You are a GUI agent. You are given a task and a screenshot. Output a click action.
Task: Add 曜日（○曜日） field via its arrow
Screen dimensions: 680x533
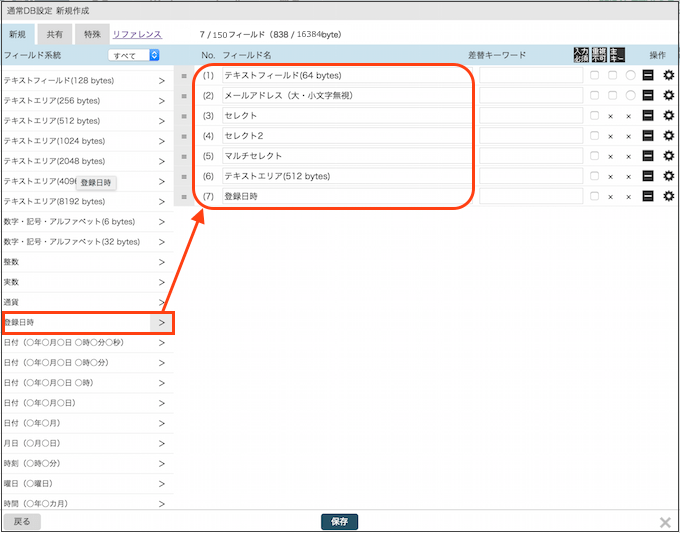coord(161,484)
